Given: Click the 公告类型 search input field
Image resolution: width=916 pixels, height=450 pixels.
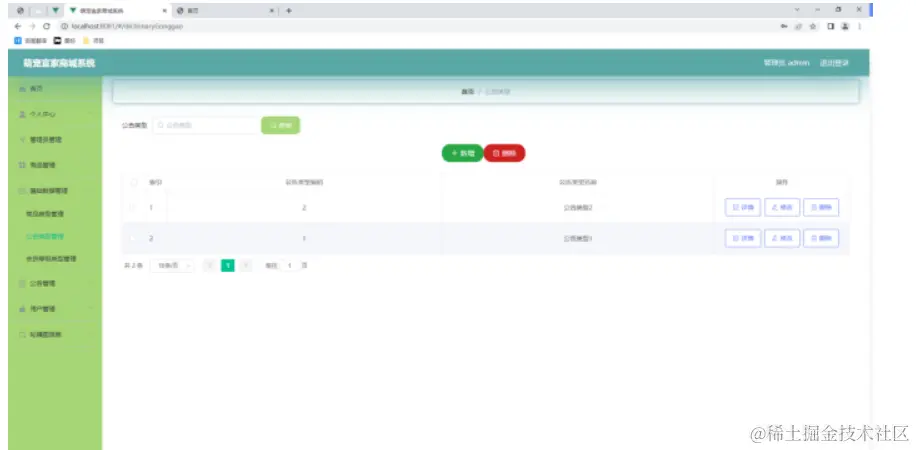Looking at the screenshot, I should 207,125.
